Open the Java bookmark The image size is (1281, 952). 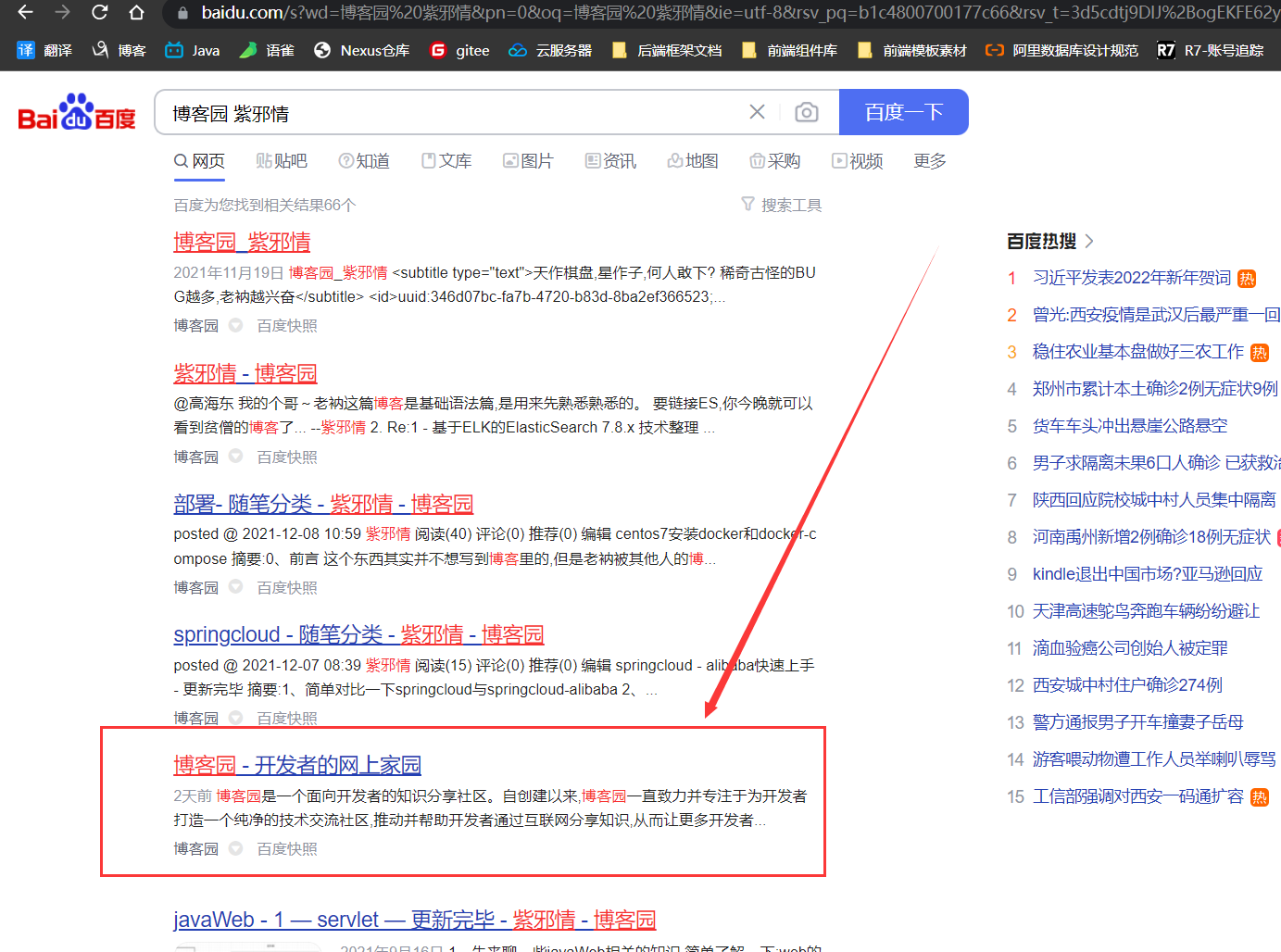[193, 50]
